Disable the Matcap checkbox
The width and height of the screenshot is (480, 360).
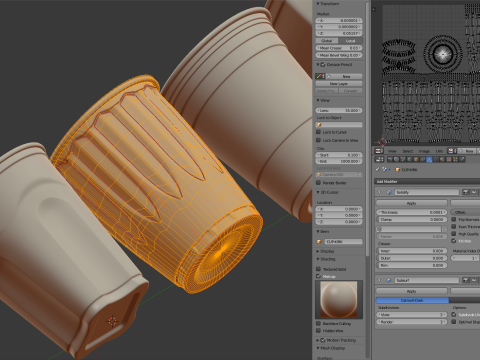pyautogui.click(x=319, y=276)
